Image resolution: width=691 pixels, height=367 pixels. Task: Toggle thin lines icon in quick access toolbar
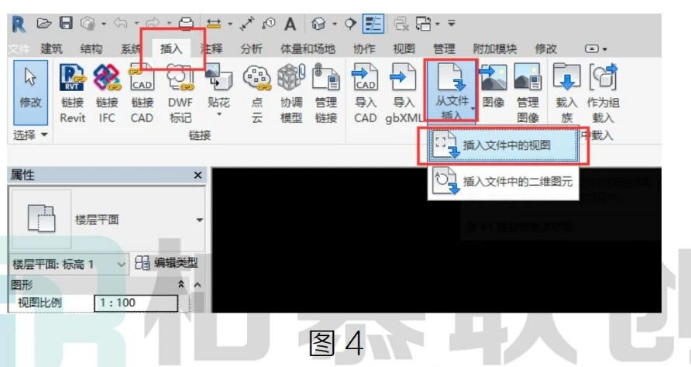[x=373, y=24]
